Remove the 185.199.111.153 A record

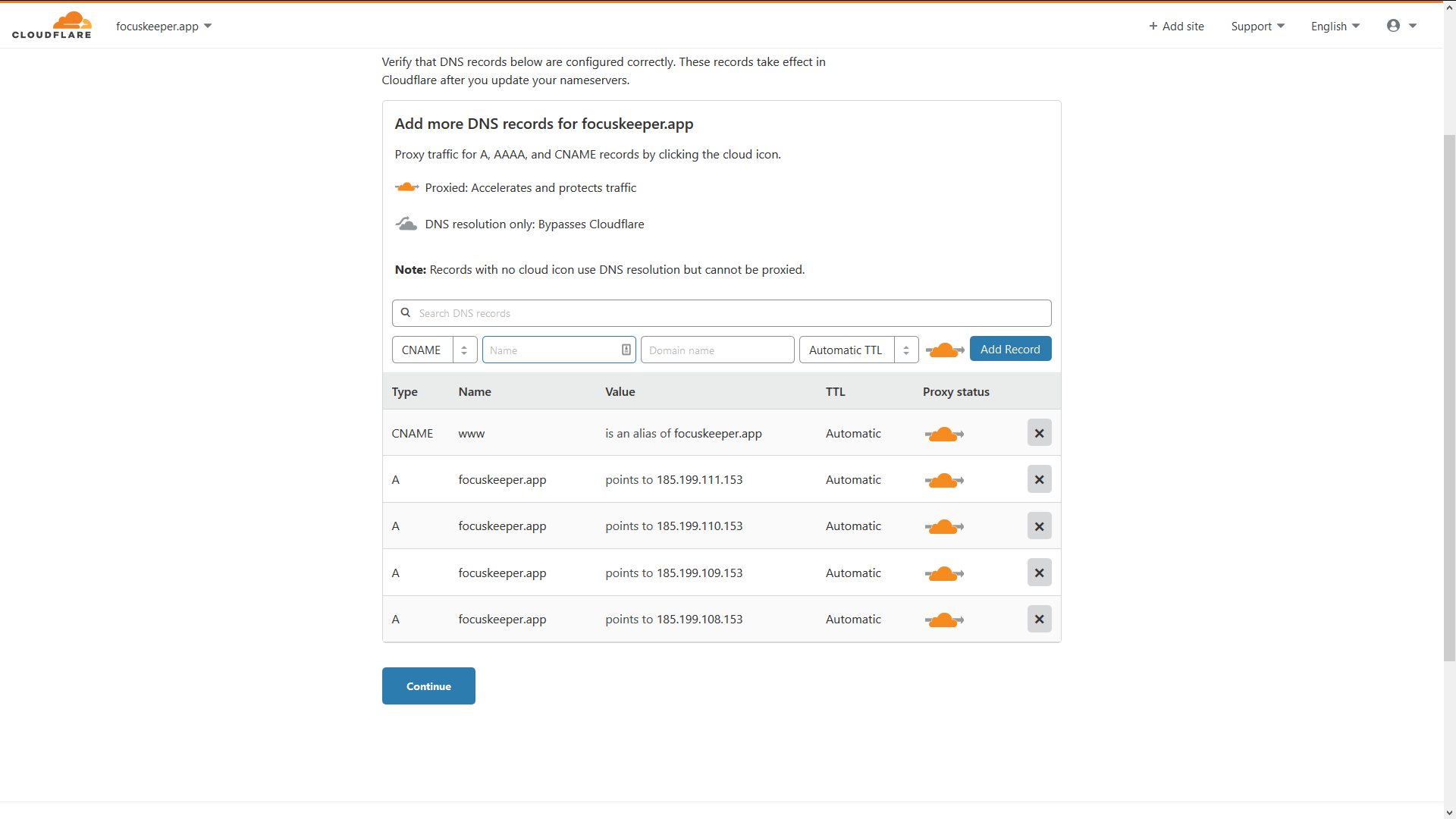[1039, 479]
